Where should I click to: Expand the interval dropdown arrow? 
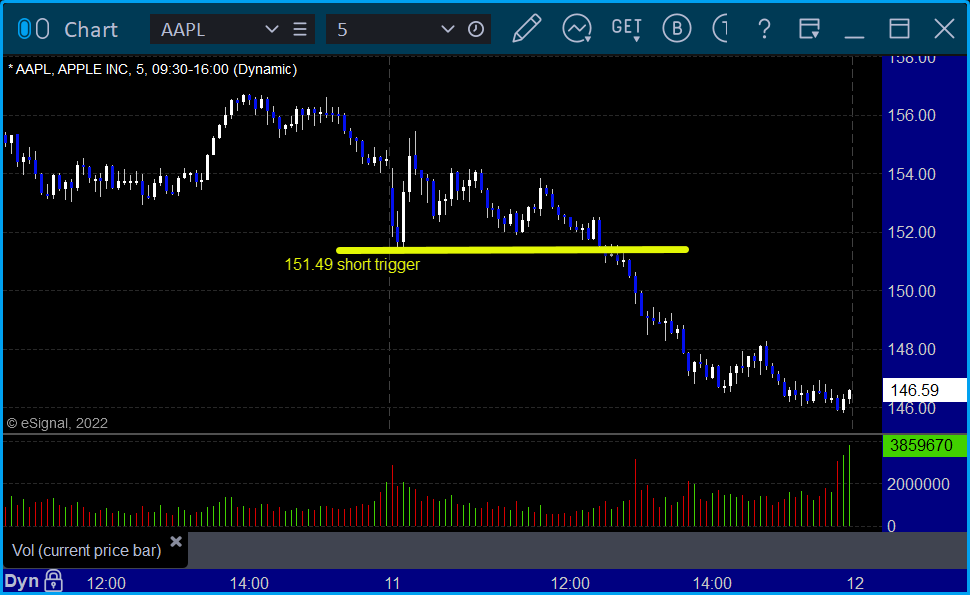click(448, 30)
